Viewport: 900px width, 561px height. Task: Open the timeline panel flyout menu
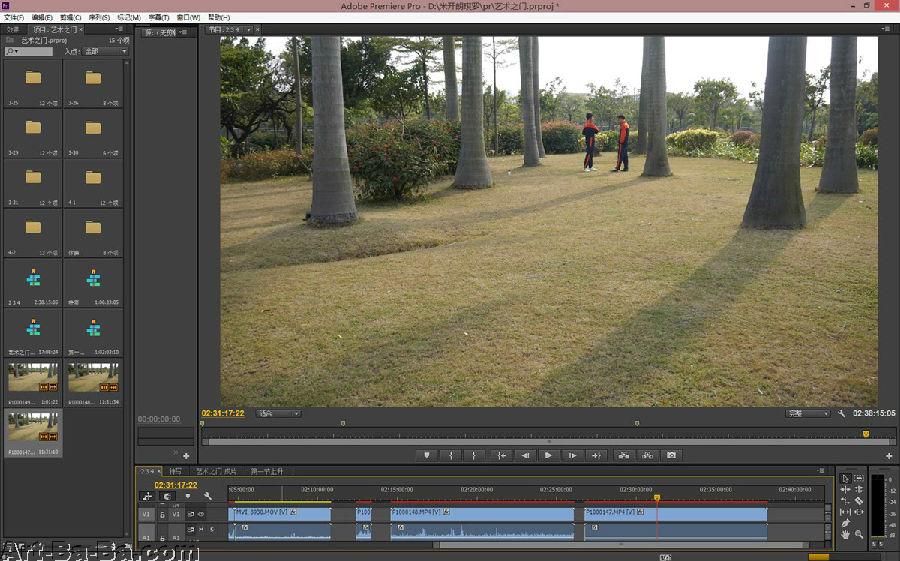click(822, 471)
